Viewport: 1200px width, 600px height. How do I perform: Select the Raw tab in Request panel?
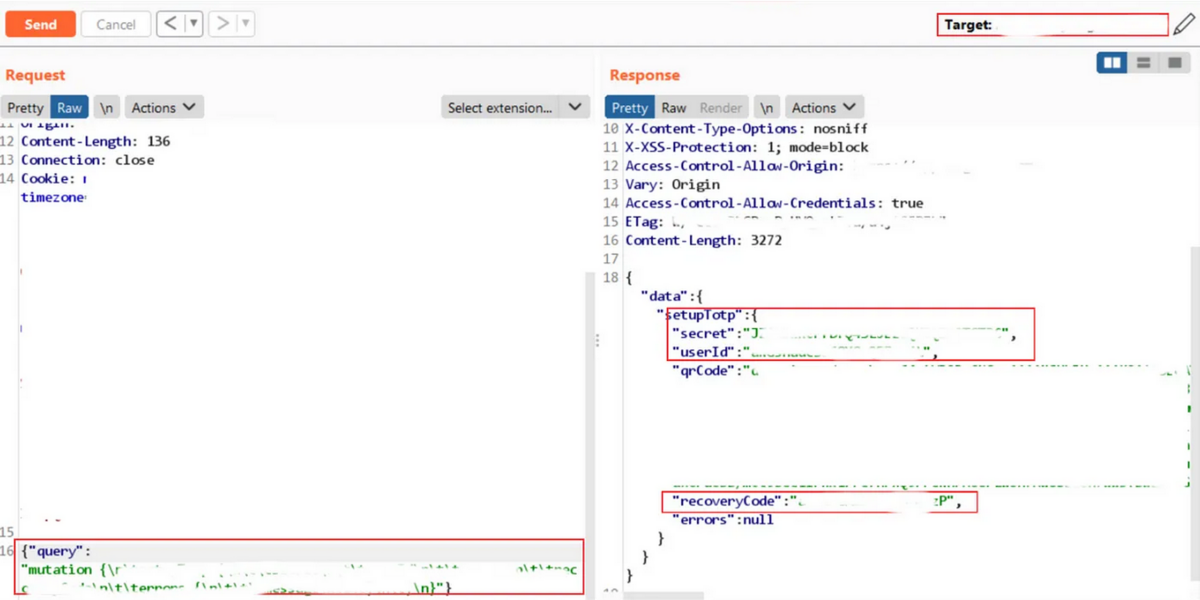pyautogui.click(x=70, y=107)
